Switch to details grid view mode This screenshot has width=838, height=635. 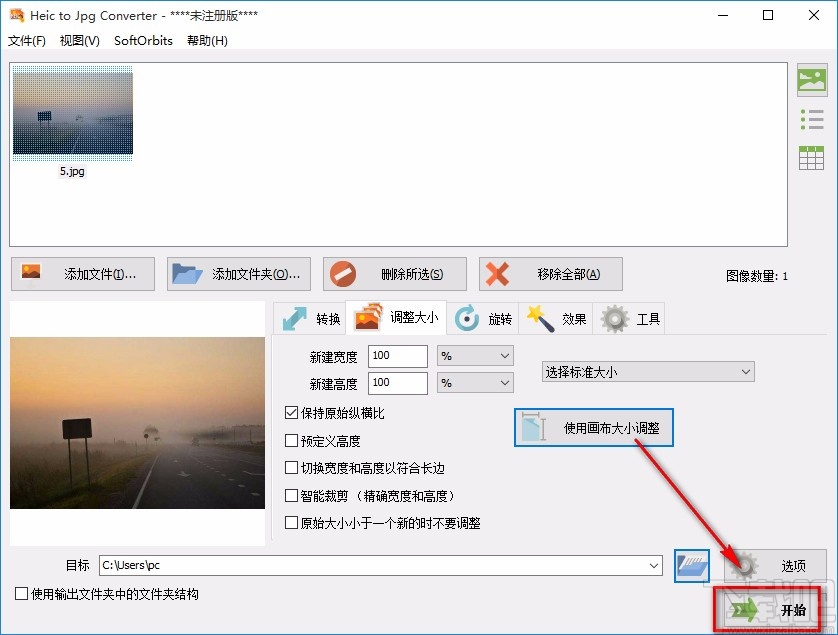pyautogui.click(x=811, y=157)
